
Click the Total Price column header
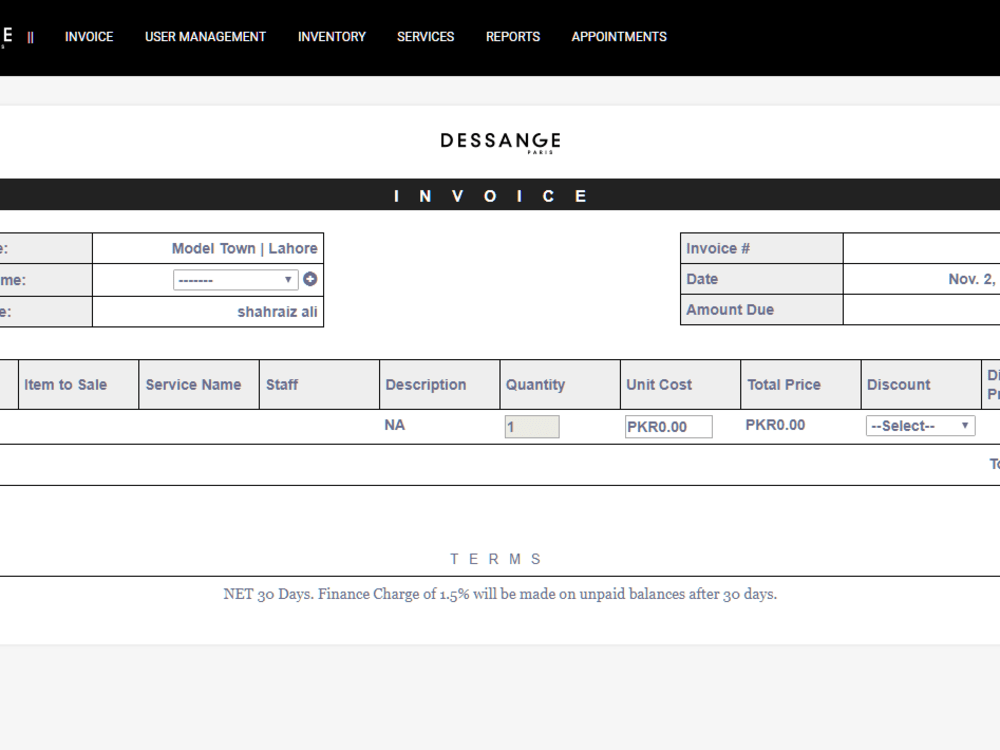pyautogui.click(x=801, y=385)
